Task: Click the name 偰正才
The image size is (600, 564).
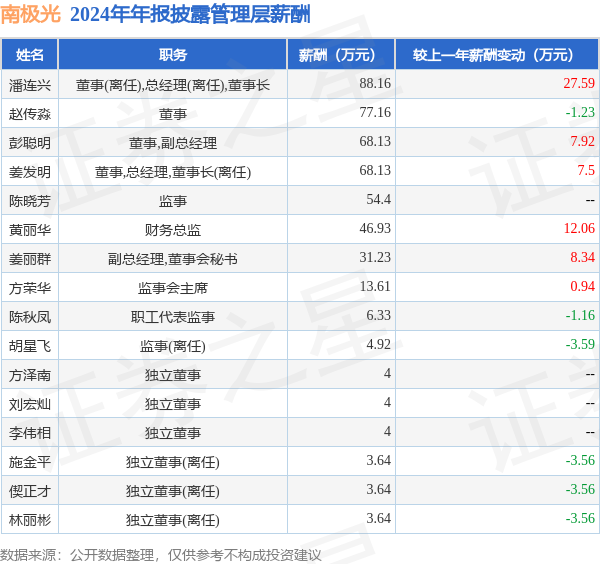Action: 30,491
